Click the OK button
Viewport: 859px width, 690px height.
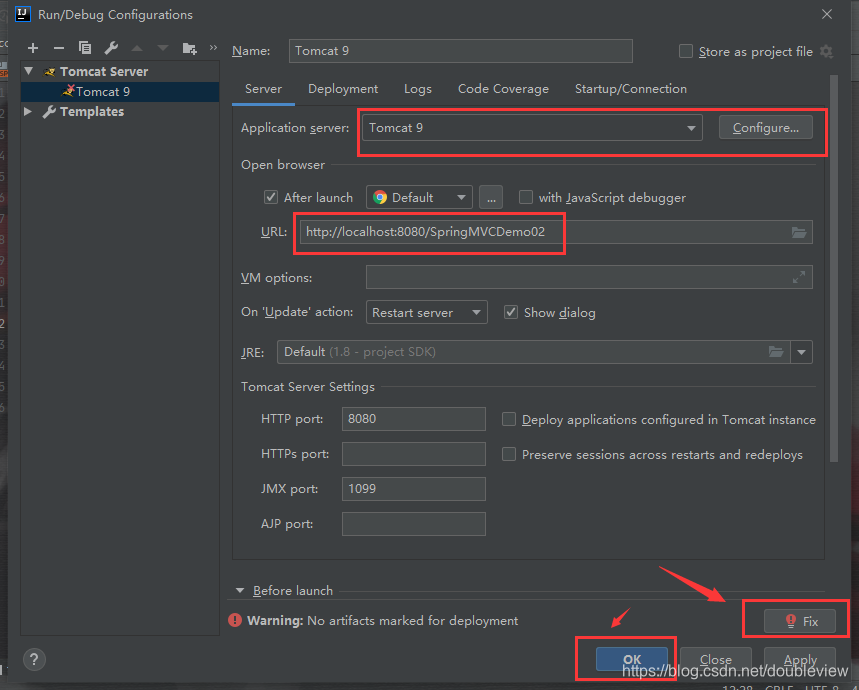[x=632, y=659]
